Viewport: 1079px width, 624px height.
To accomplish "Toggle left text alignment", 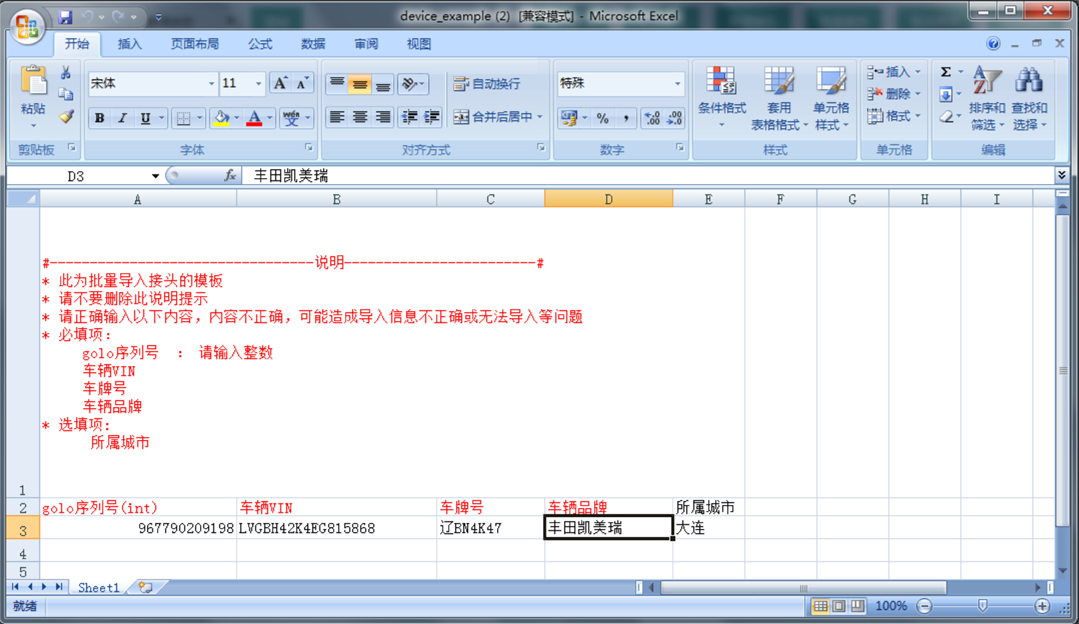I will point(336,117).
